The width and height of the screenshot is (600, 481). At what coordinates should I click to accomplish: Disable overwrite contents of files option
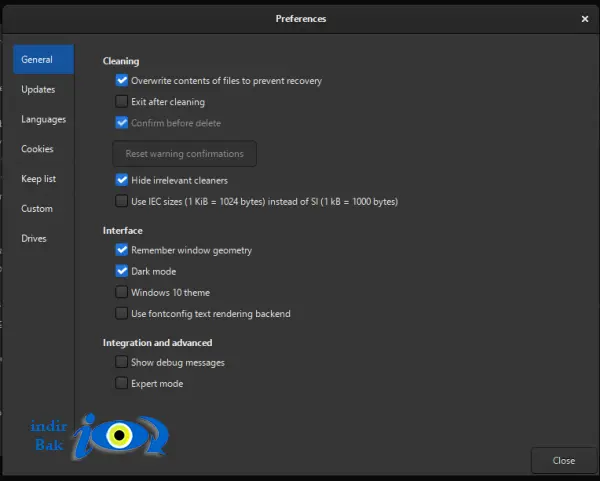pyautogui.click(x=122, y=80)
